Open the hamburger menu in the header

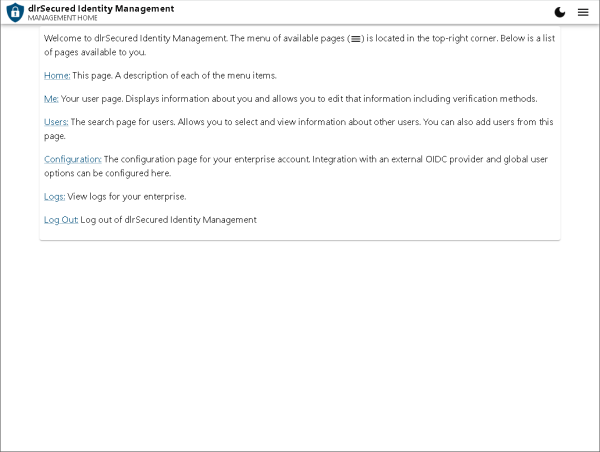coord(583,12)
